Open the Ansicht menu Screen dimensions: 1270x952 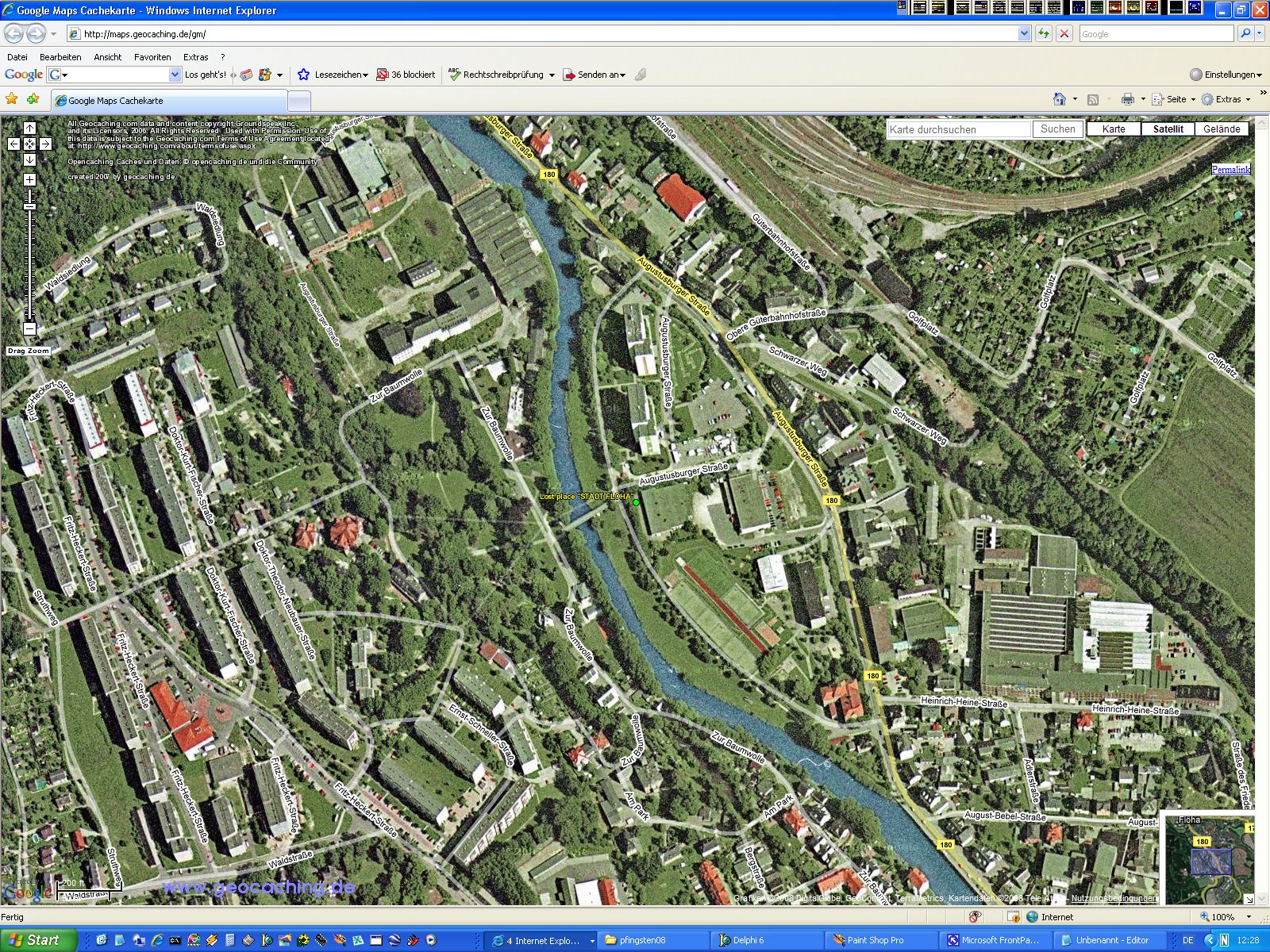click(108, 57)
